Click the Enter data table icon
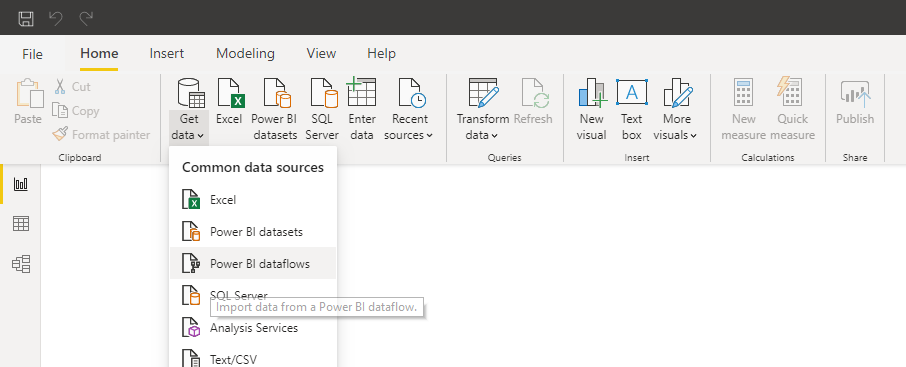The height and width of the screenshot is (367, 906). point(362,92)
